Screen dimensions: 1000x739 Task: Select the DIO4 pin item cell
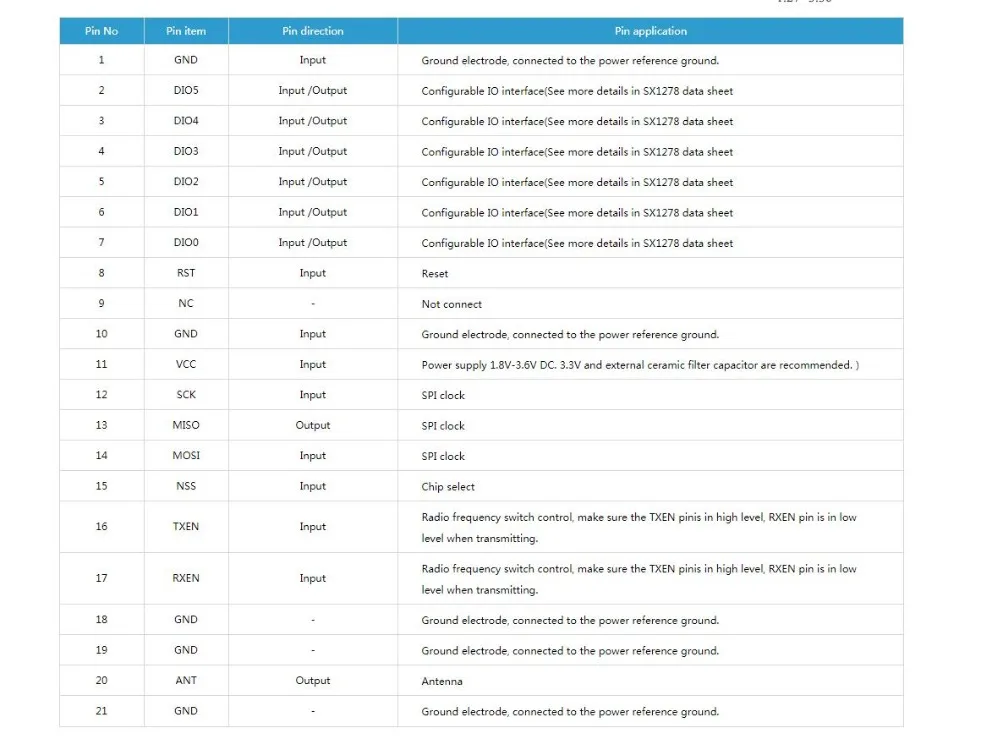coord(186,121)
